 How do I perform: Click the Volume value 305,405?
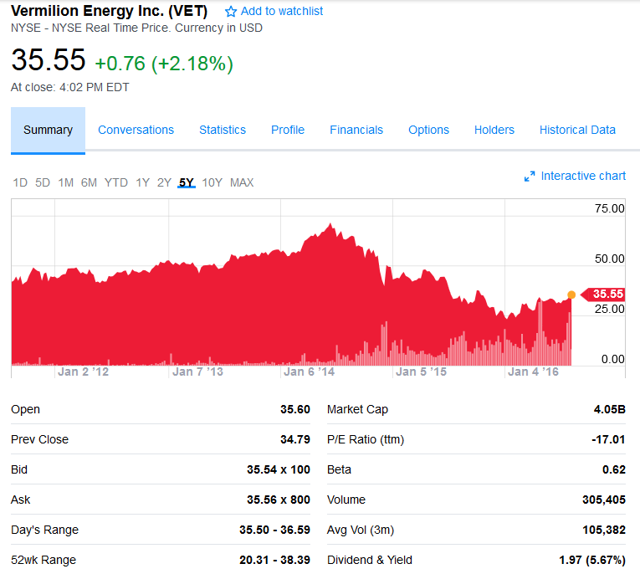pos(604,500)
